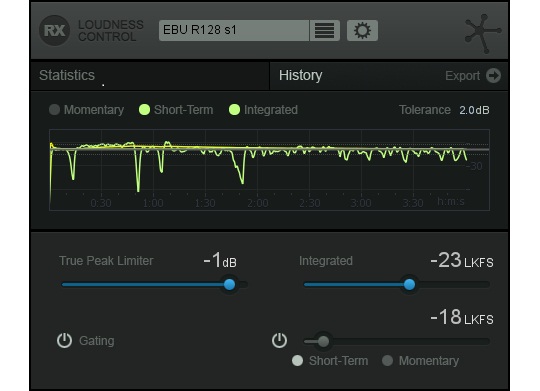The height and width of the screenshot is (391, 540).
Task: Switch to the History tab
Action: 300,75
